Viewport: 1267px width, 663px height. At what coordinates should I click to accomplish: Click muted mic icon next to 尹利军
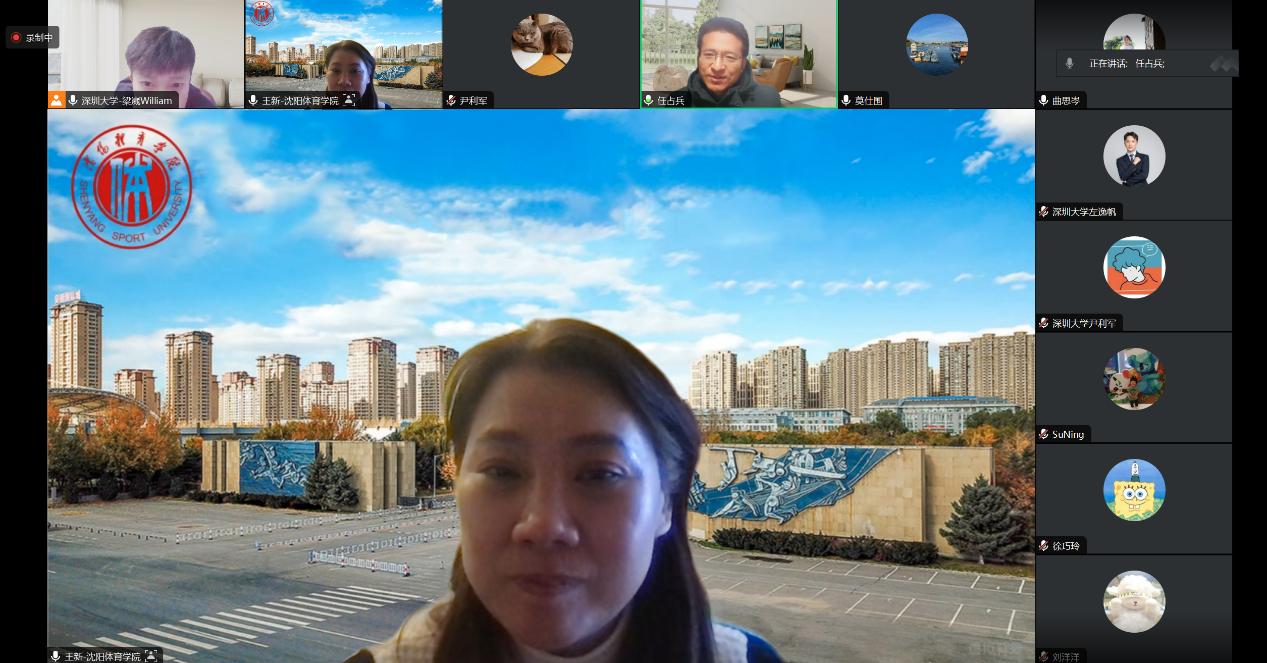[x=451, y=100]
